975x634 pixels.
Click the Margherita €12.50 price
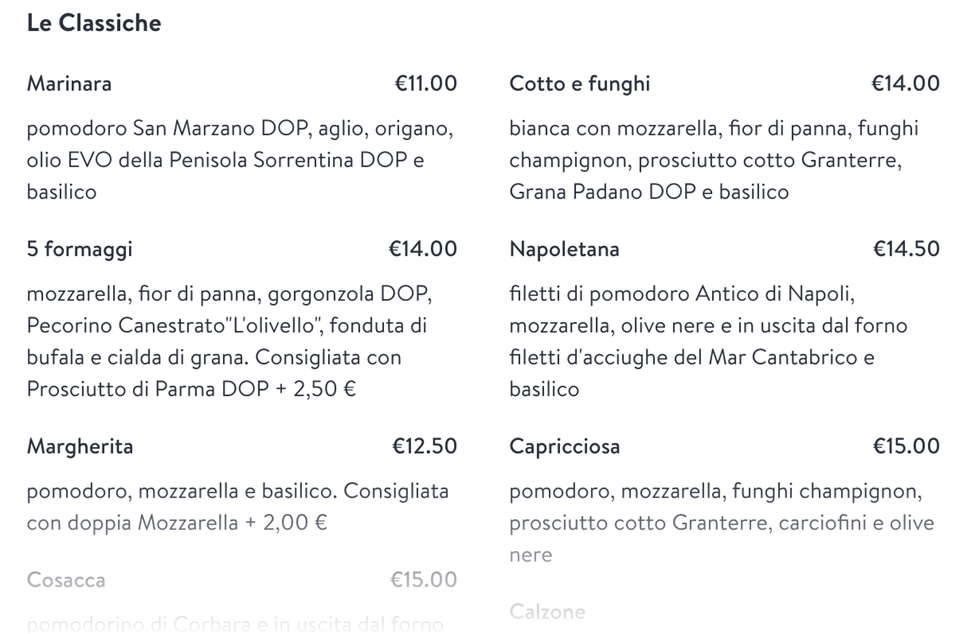tap(425, 446)
